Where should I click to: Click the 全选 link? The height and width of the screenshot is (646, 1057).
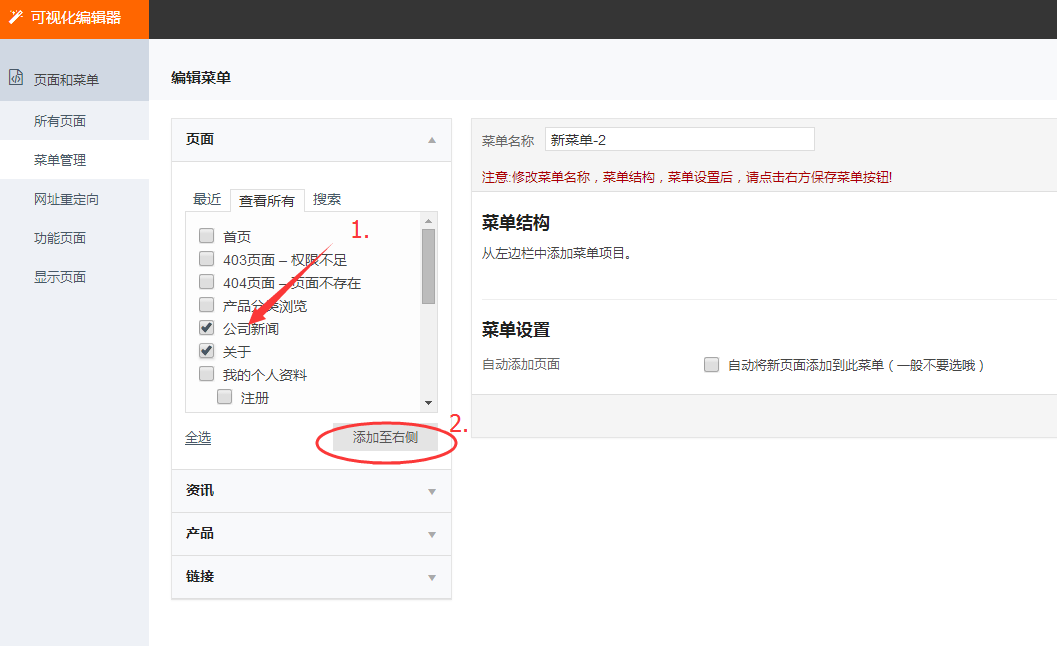pos(198,438)
